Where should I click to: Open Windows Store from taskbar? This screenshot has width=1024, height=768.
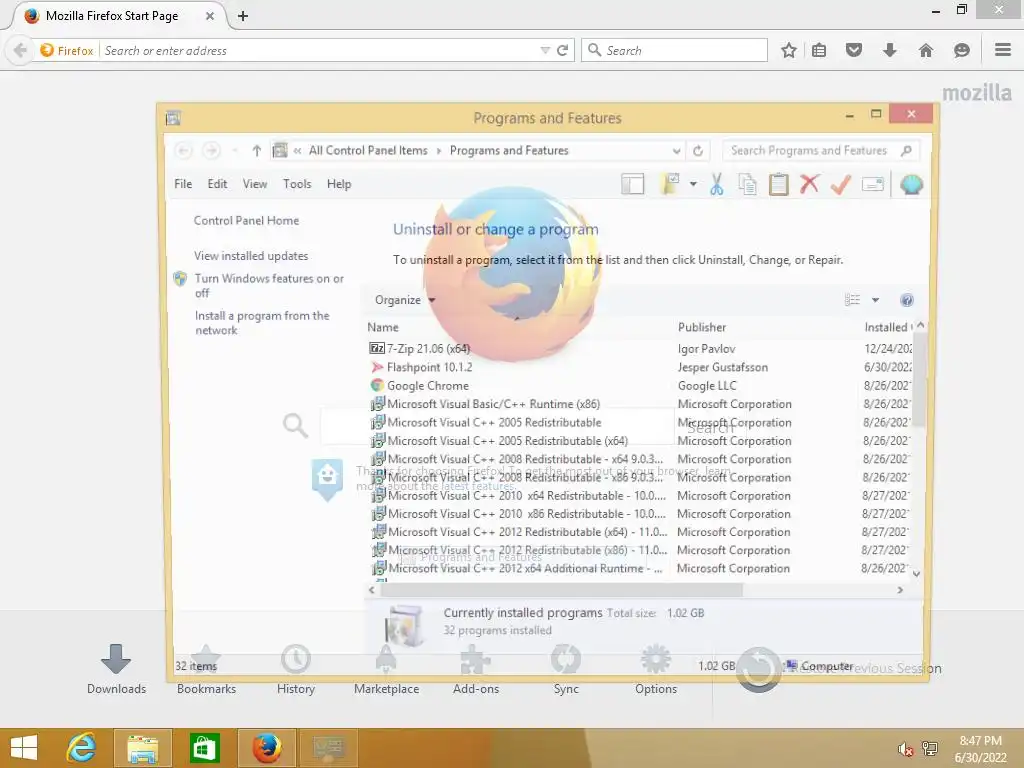[x=204, y=748]
